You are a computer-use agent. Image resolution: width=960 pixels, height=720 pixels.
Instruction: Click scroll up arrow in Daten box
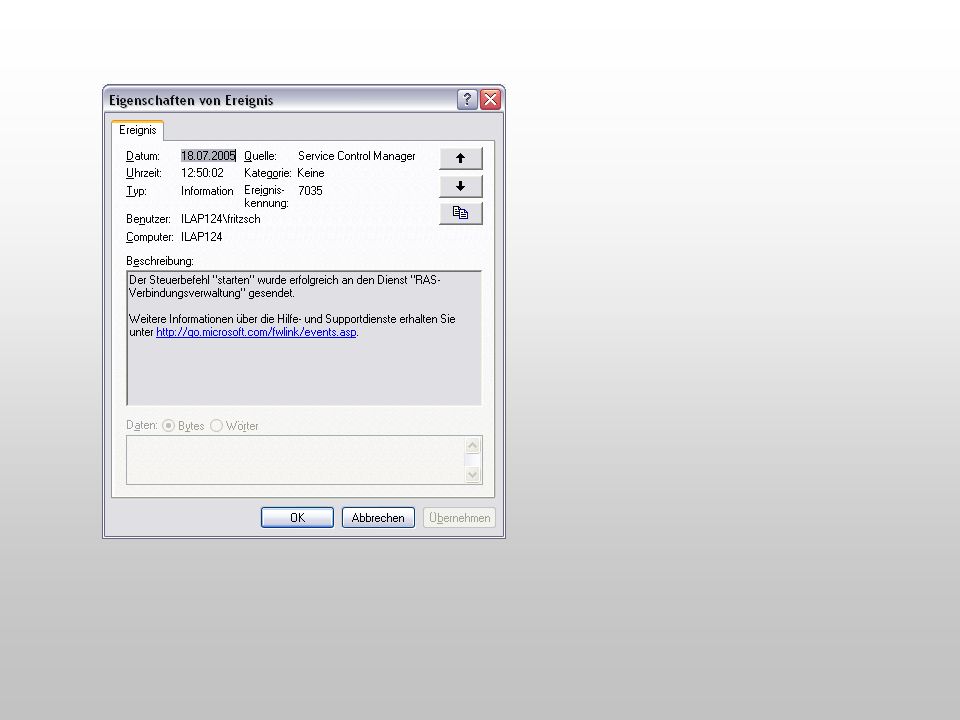[x=472, y=445]
